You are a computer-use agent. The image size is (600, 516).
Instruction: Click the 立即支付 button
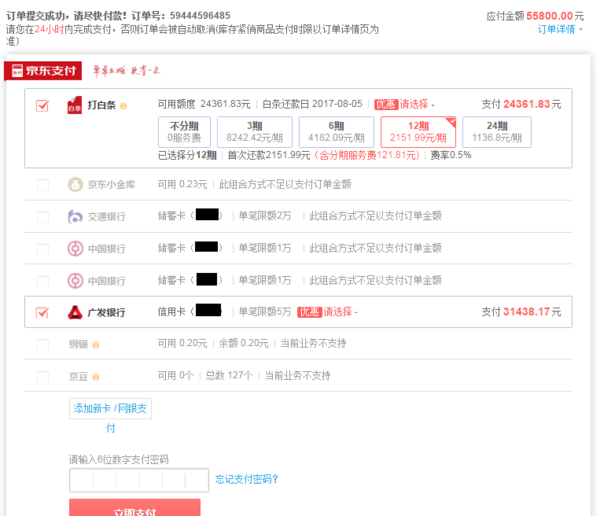(135, 508)
